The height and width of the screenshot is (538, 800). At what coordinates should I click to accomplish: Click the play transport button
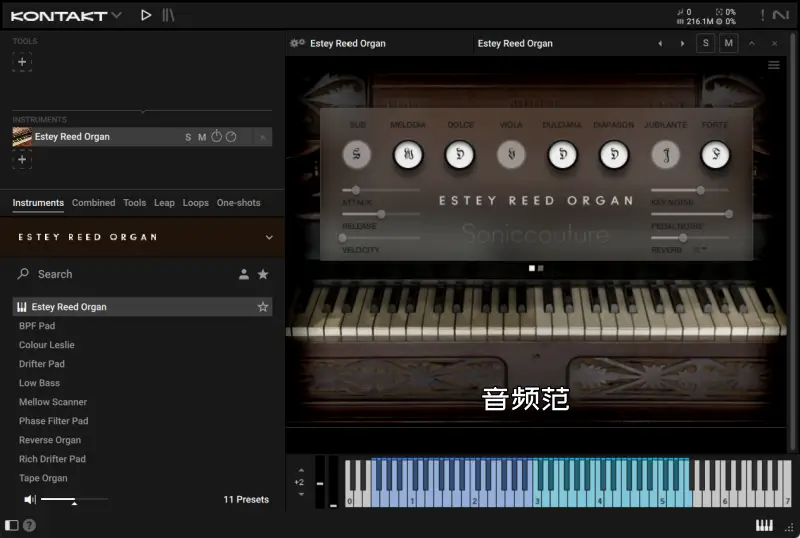pos(146,15)
